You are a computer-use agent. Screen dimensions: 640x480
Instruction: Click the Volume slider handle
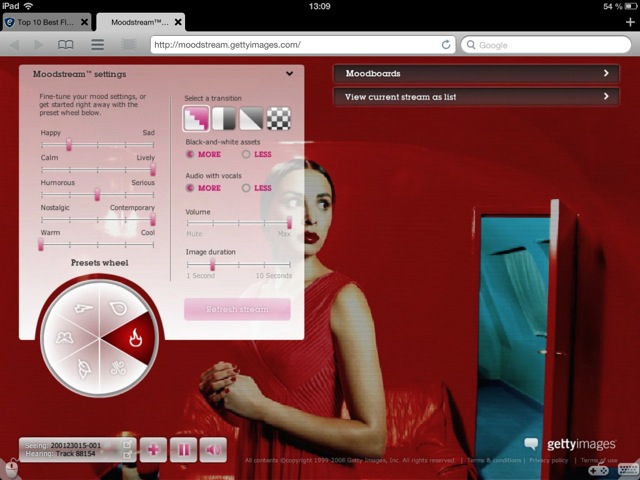tap(289, 223)
